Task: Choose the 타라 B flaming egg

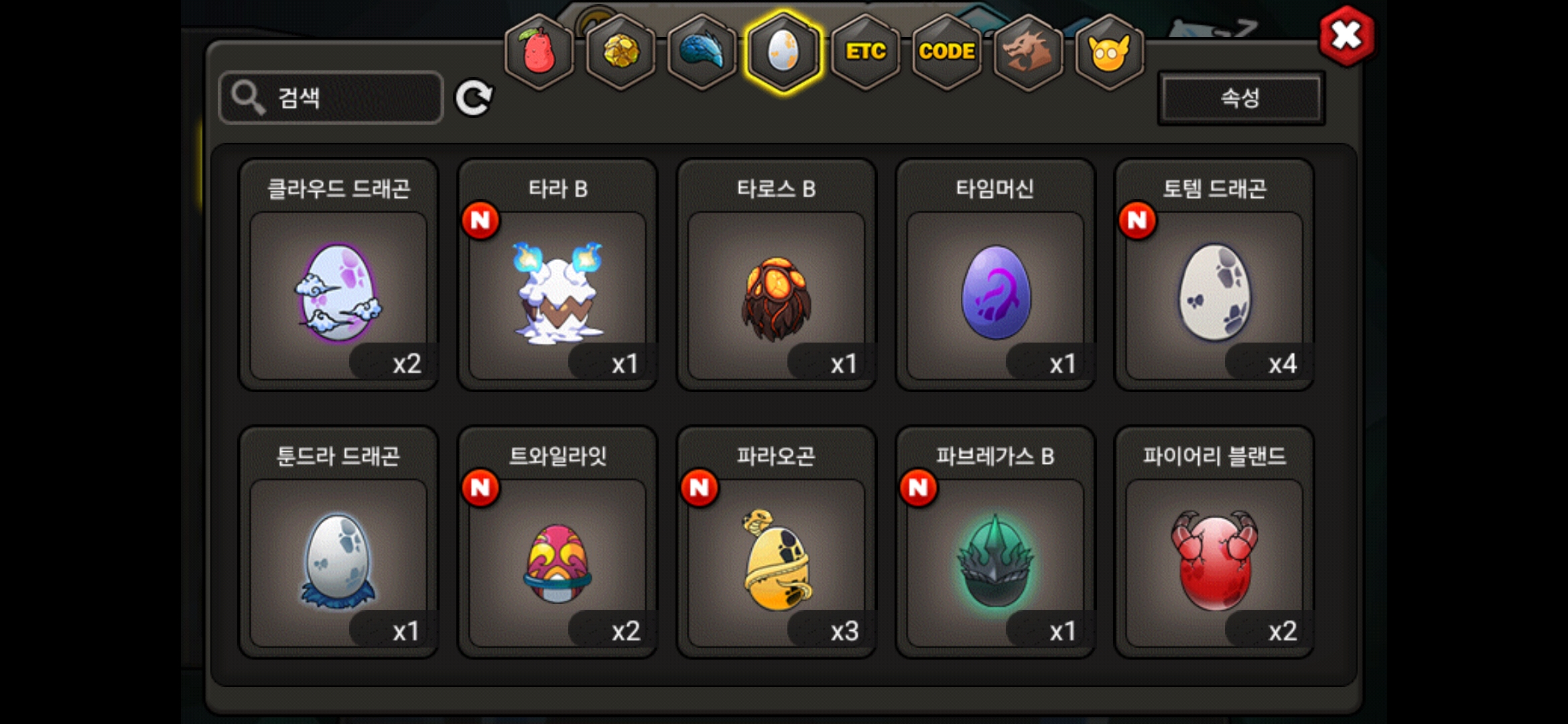Action: tap(558, 275)
